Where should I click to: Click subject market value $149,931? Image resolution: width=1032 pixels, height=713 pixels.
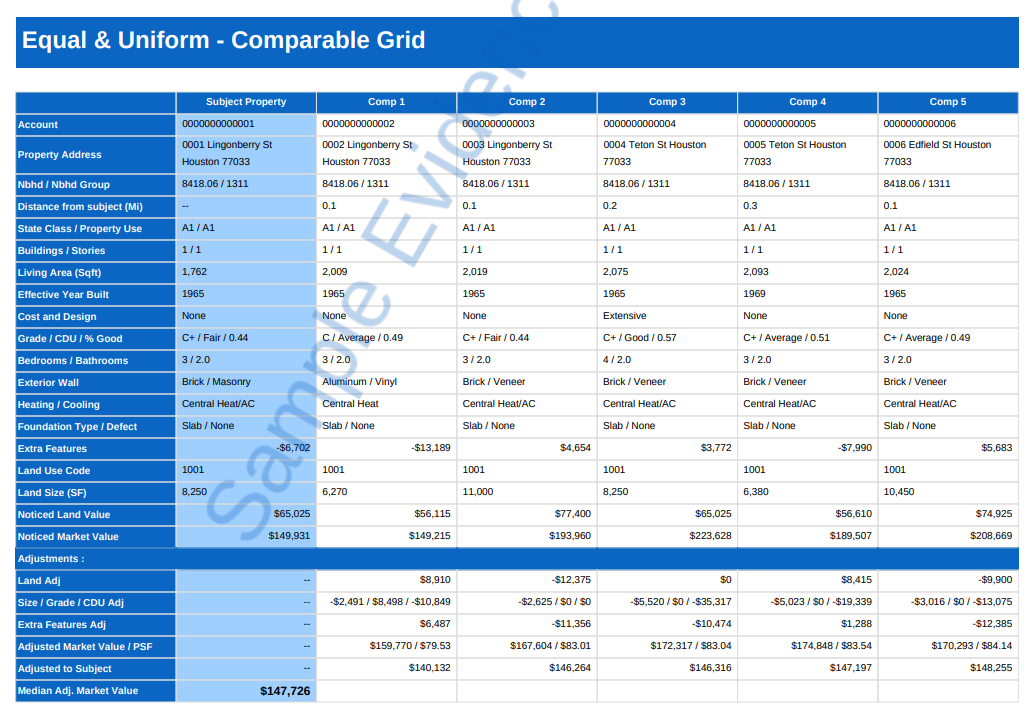tap(289, 537)
